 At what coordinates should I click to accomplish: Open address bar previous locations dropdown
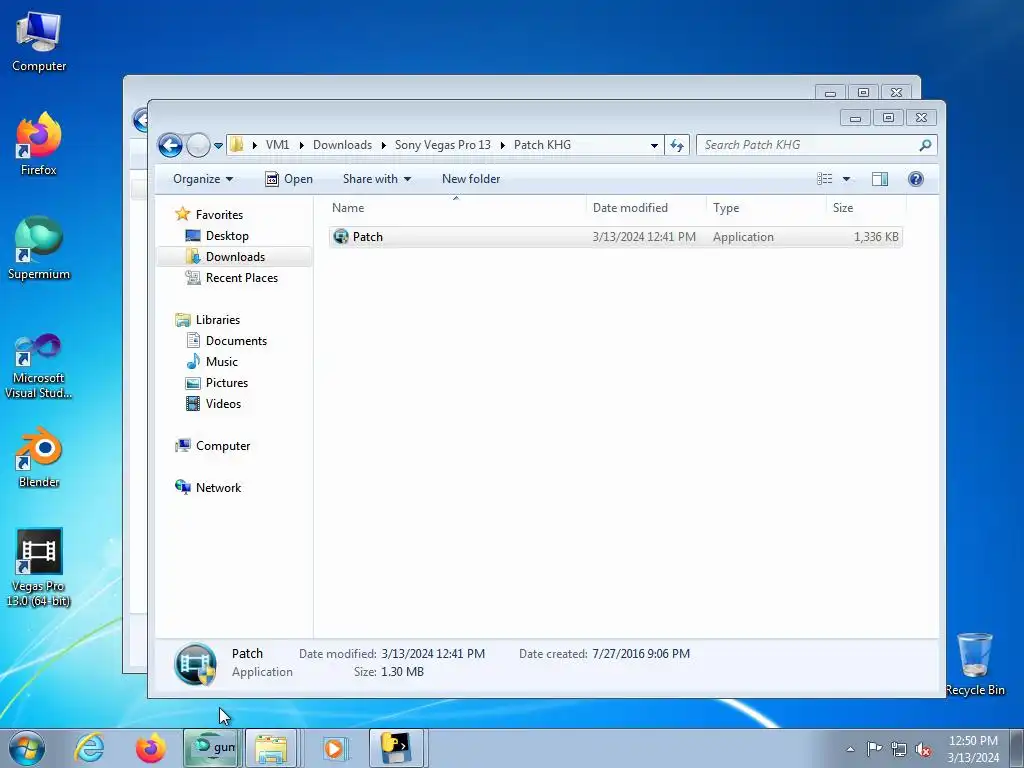tap(654, 146)
